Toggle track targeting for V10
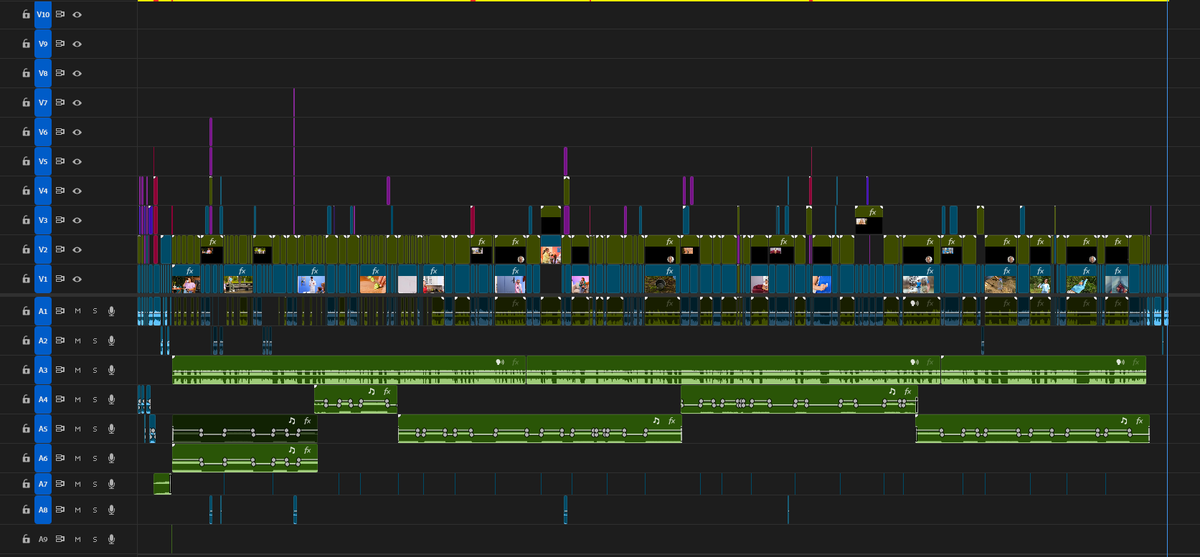This screenshot has height=557, width=1200. pos(43,15)
